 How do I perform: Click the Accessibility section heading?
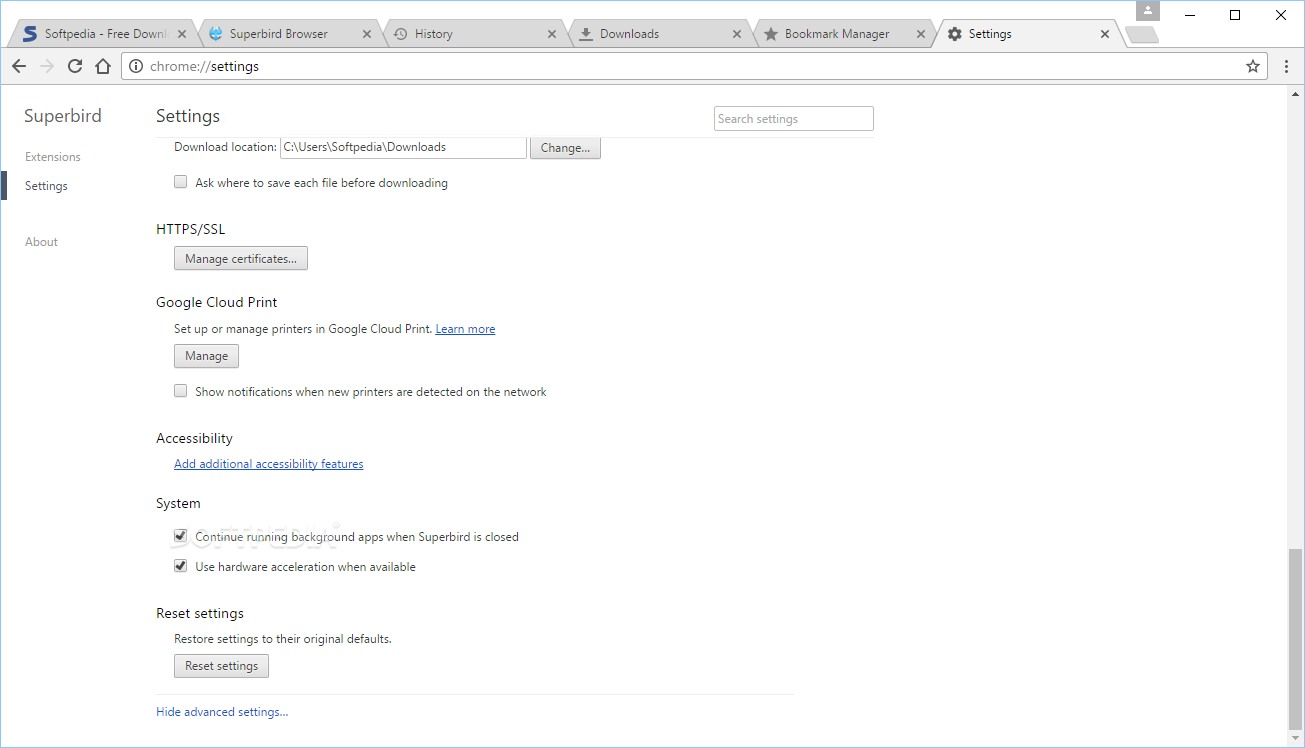tap(194, 438)
